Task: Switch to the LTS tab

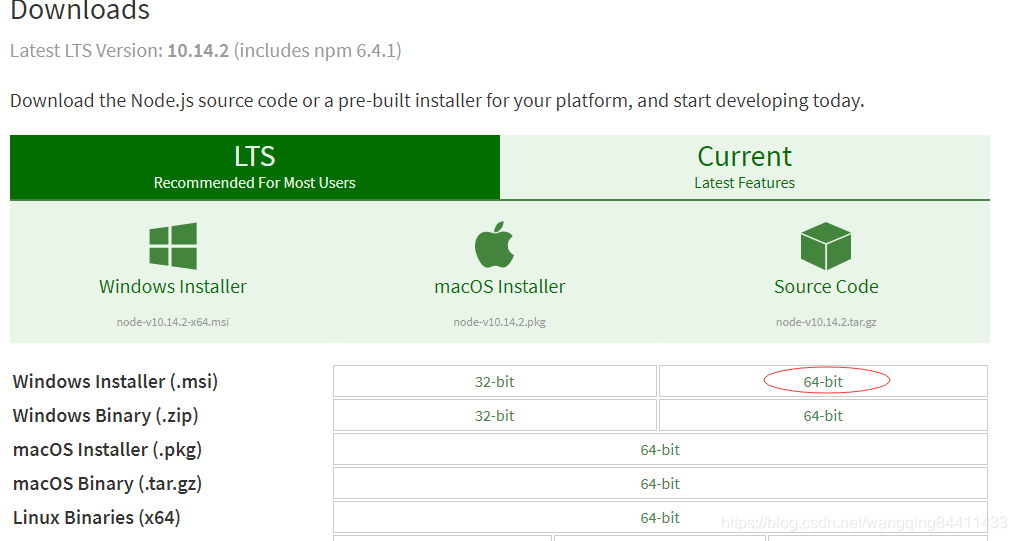Action: [x=255, y=167]
